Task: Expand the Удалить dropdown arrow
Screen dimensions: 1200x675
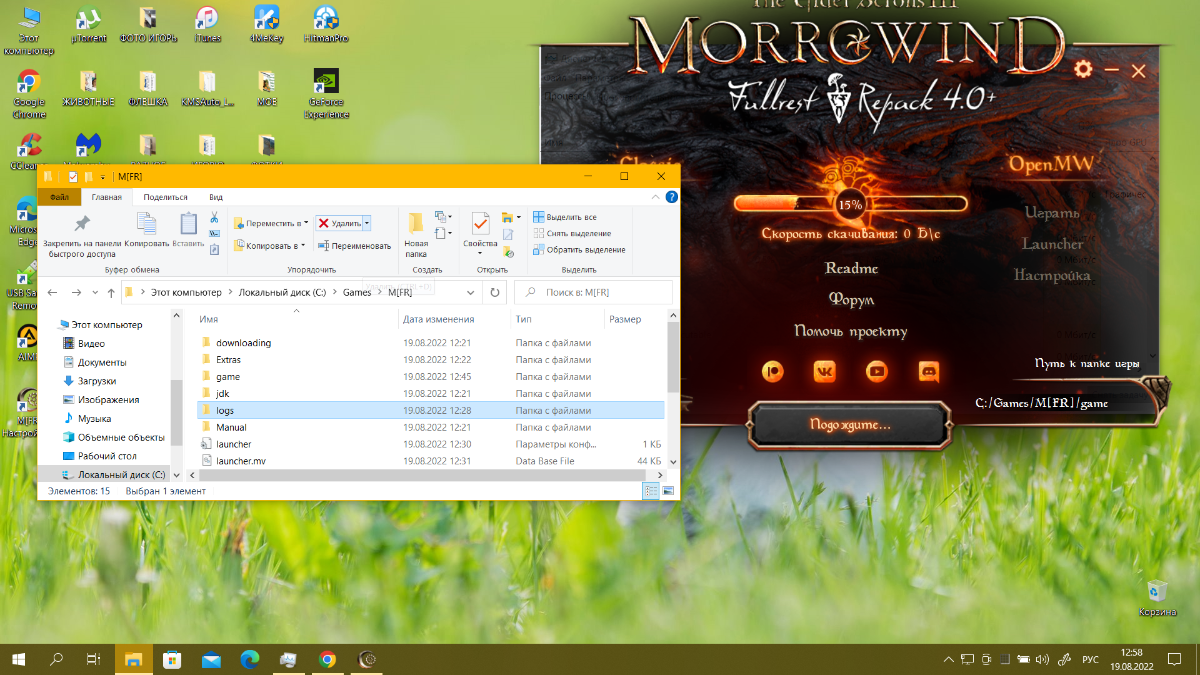Action: tap(367, 223)
